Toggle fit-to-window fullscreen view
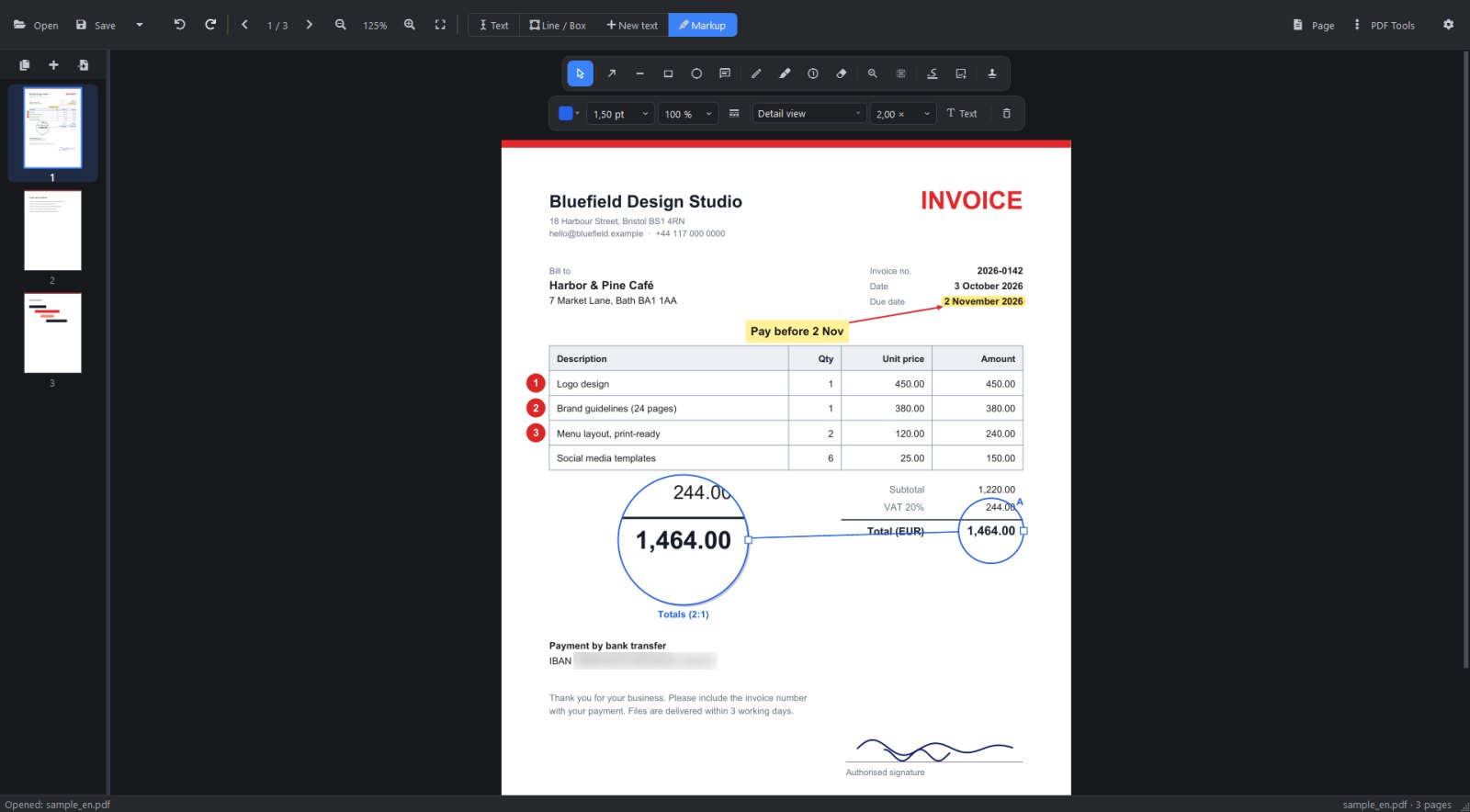This screenshot has width=1470, height=812. [440, 25]
